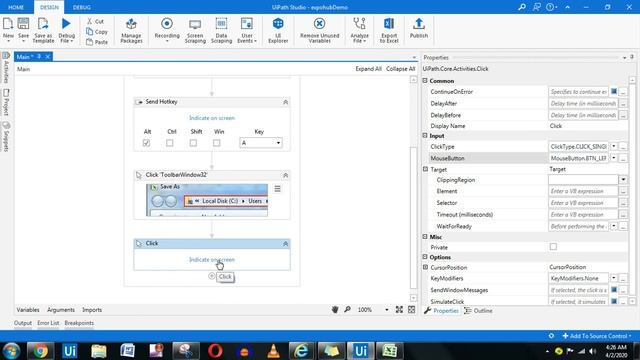Open the Project side panel

[6, 102]
